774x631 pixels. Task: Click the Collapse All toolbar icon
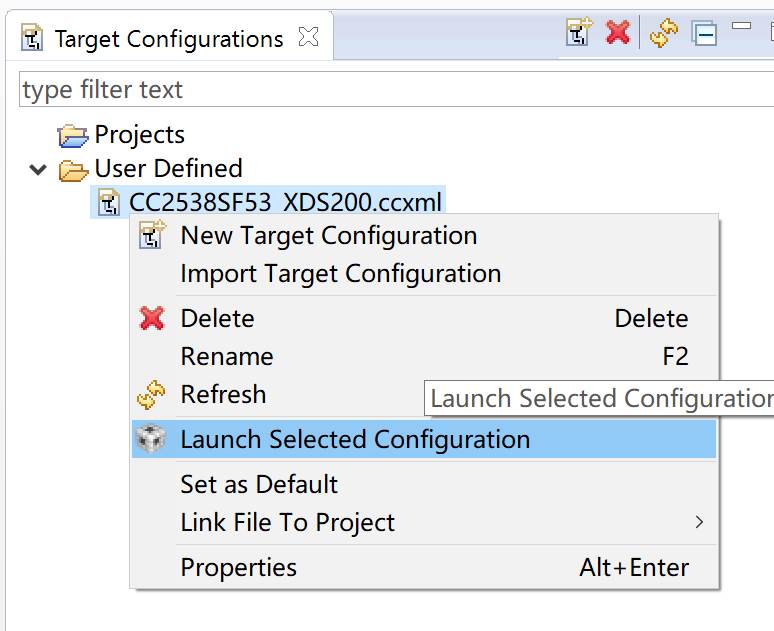click(x=705, y=33)
